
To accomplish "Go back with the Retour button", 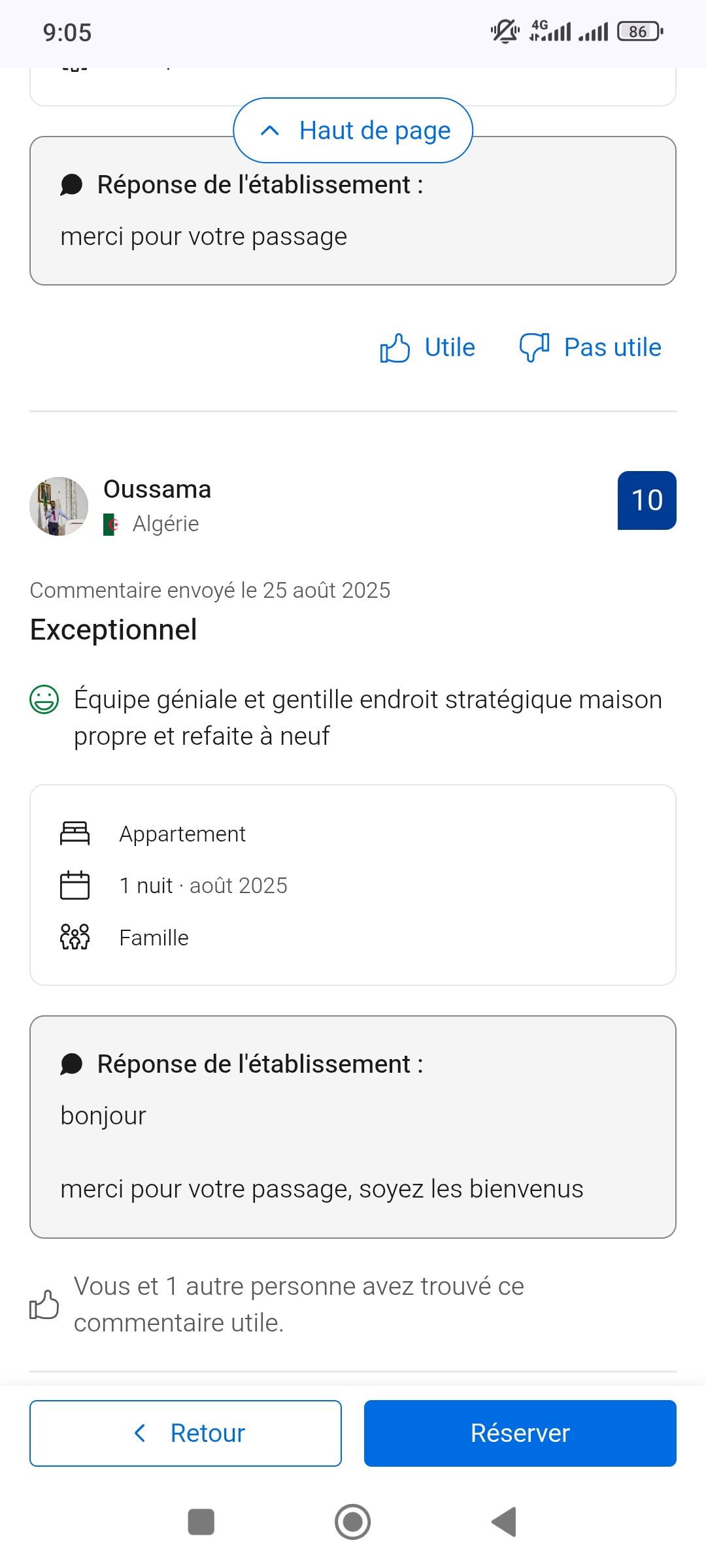I will (x=186, y=1433).
